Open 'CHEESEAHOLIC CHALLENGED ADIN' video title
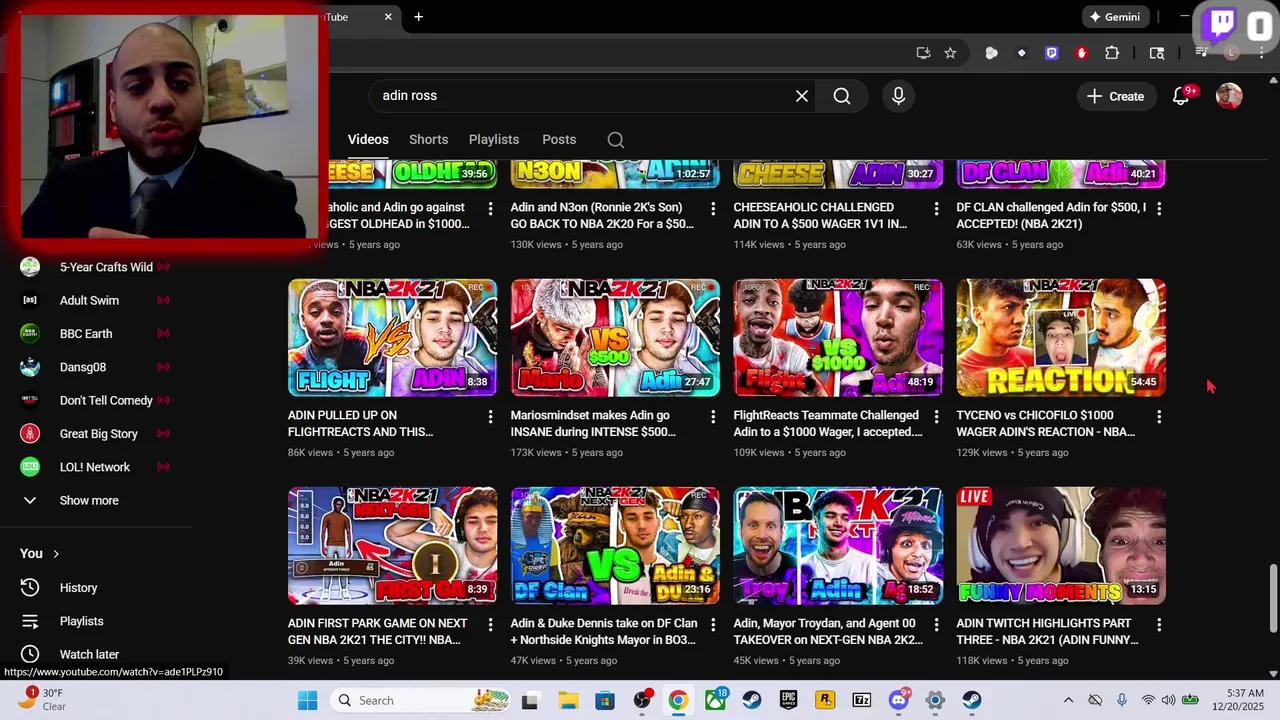The image size is (1280, 720). [821, 216]
